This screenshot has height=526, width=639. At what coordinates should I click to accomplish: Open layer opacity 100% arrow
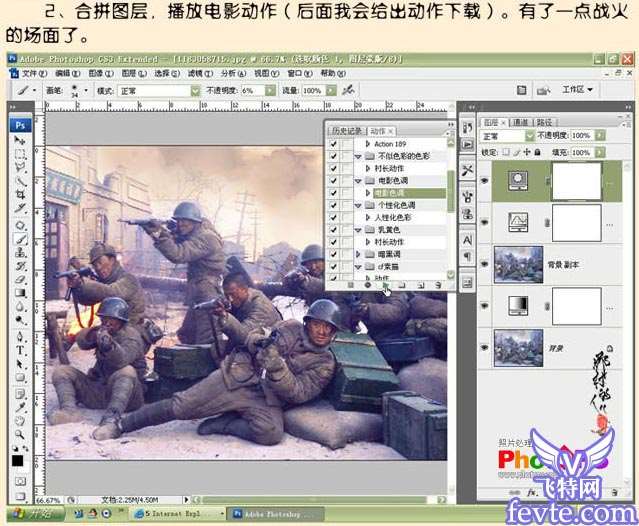pyautogui.click(x=600, y=135)
